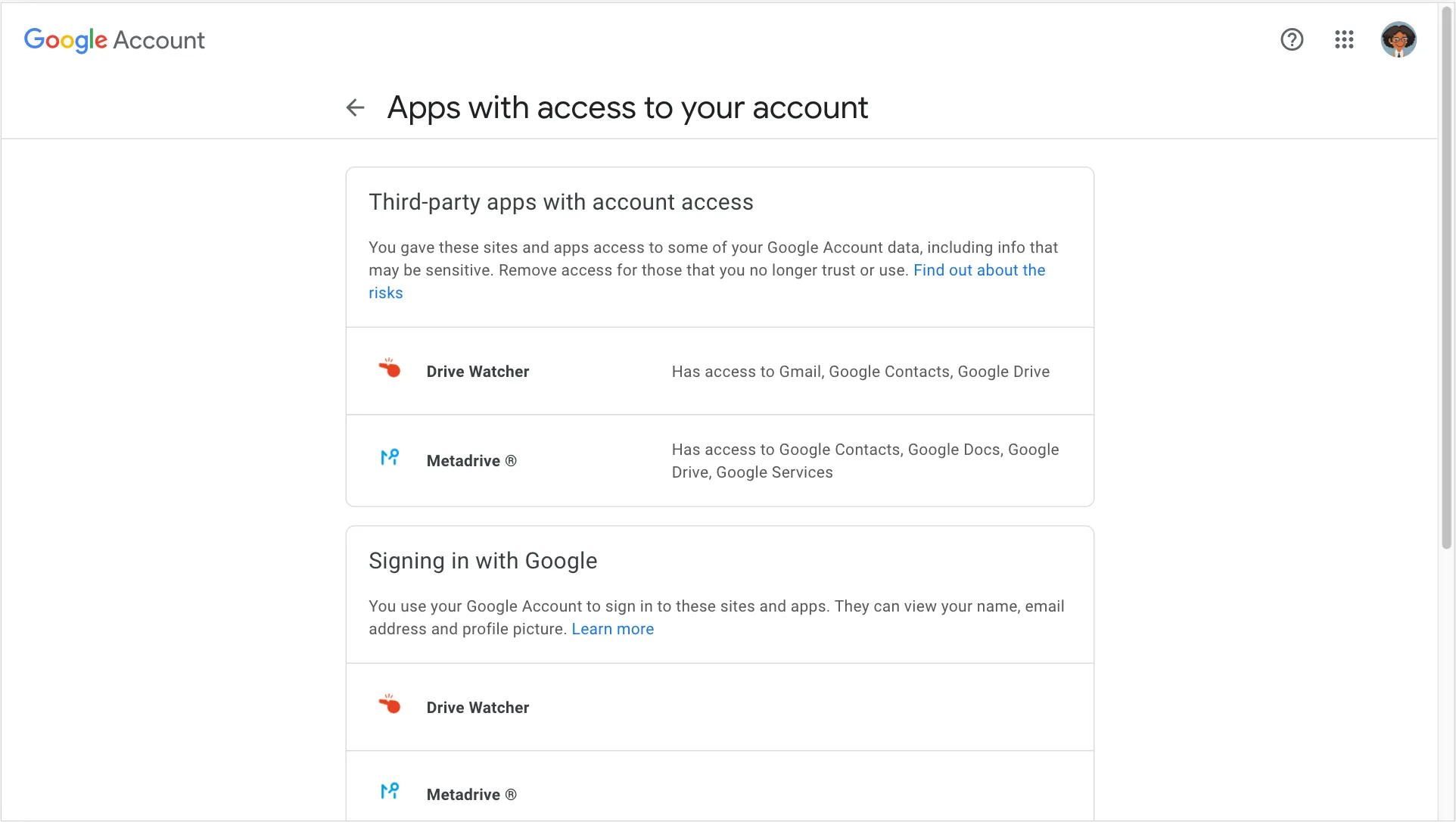This screenshot has width=1456, height=822.
Task: Open the Google apps grid launcher
Action: (1344, 39)
